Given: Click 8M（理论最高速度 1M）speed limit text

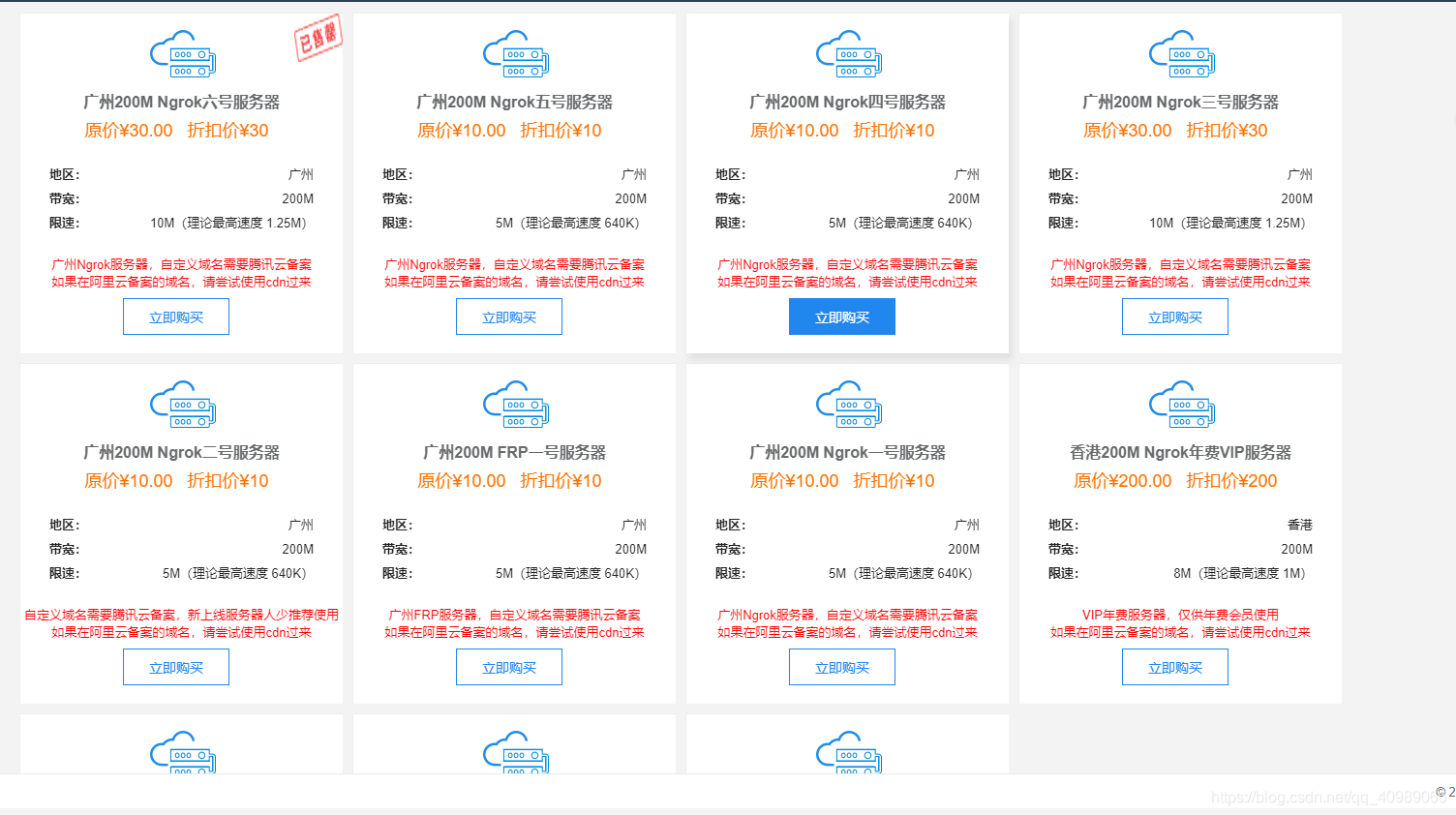Looking at the screenshot, I should pos(1240,573).
